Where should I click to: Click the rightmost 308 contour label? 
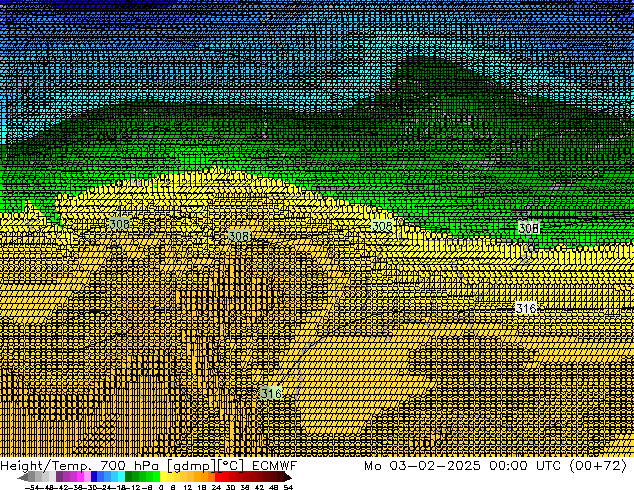[x=529, y=228]
